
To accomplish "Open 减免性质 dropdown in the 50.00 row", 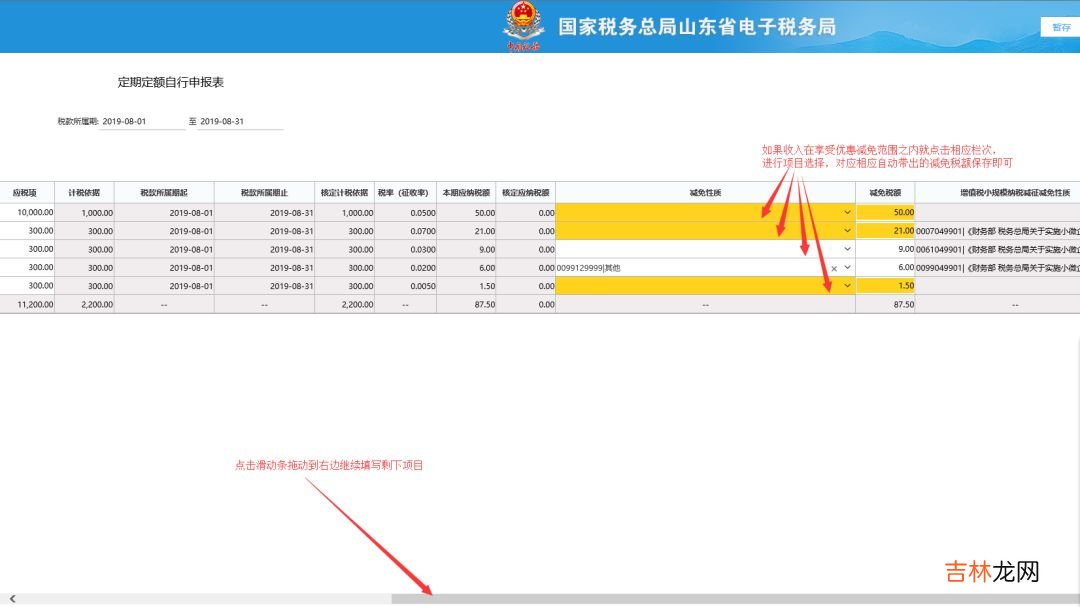I will [847, 212].
